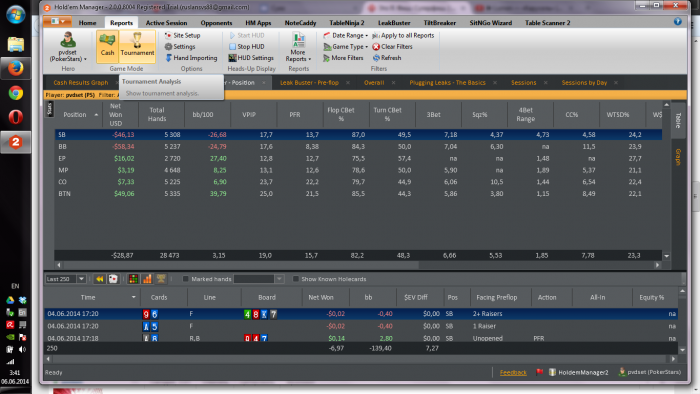Open Firefox from the taskbar
This screenshot has height=394, width=700.
pyautogui.click(x=16, y=68)
